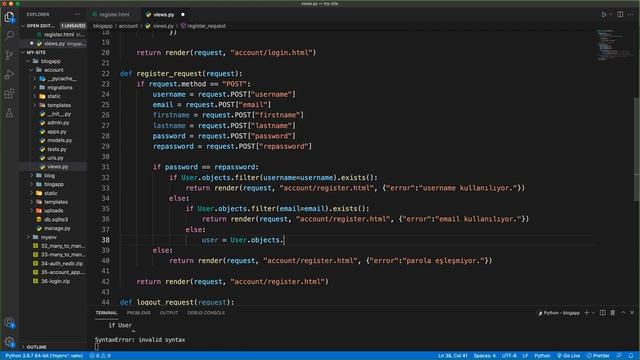Open manage.py in the explorer
The height and width of the screenshot is (360, 640).
[x=57, y=228]
